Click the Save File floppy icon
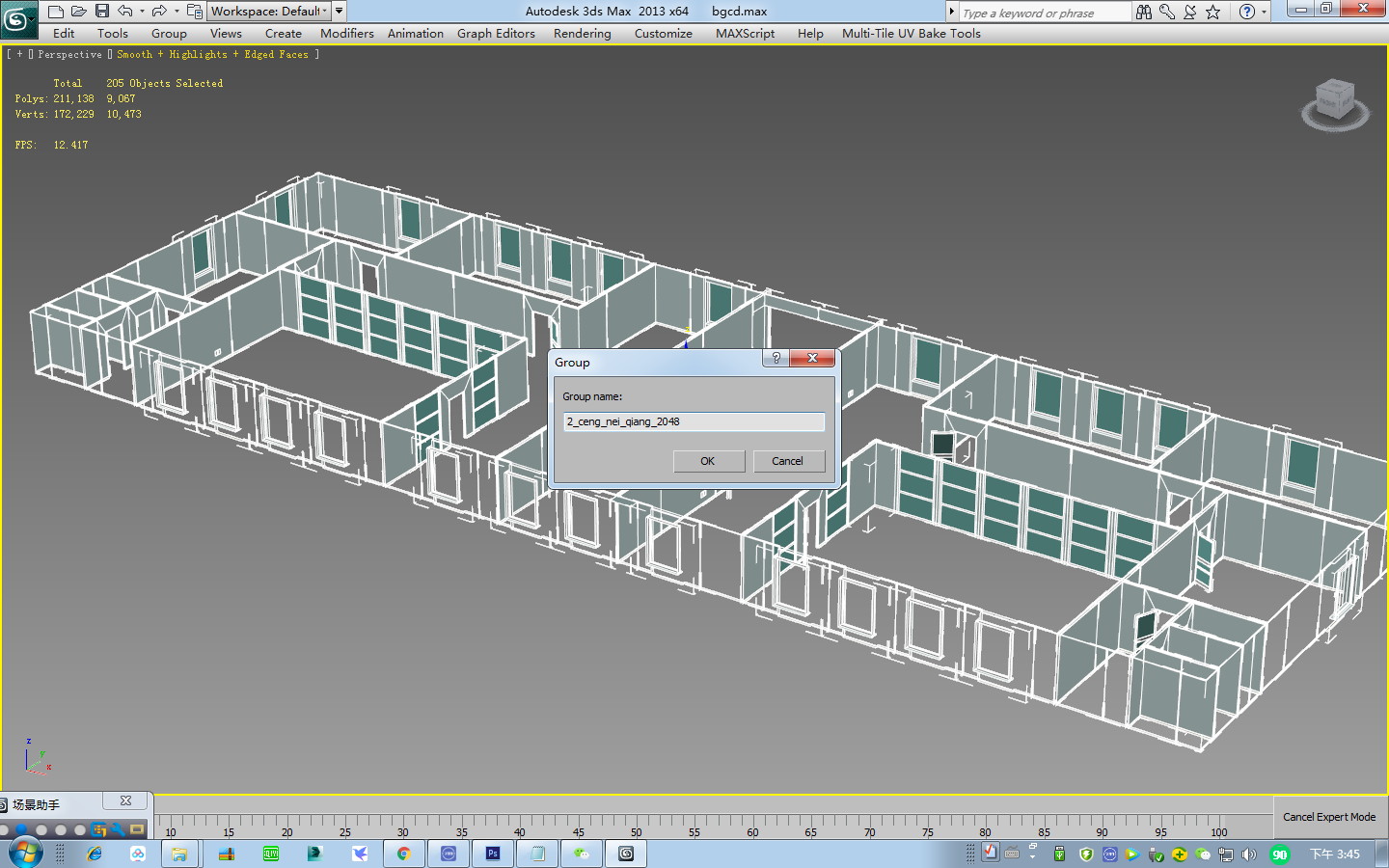 click(x=101, y=12)
